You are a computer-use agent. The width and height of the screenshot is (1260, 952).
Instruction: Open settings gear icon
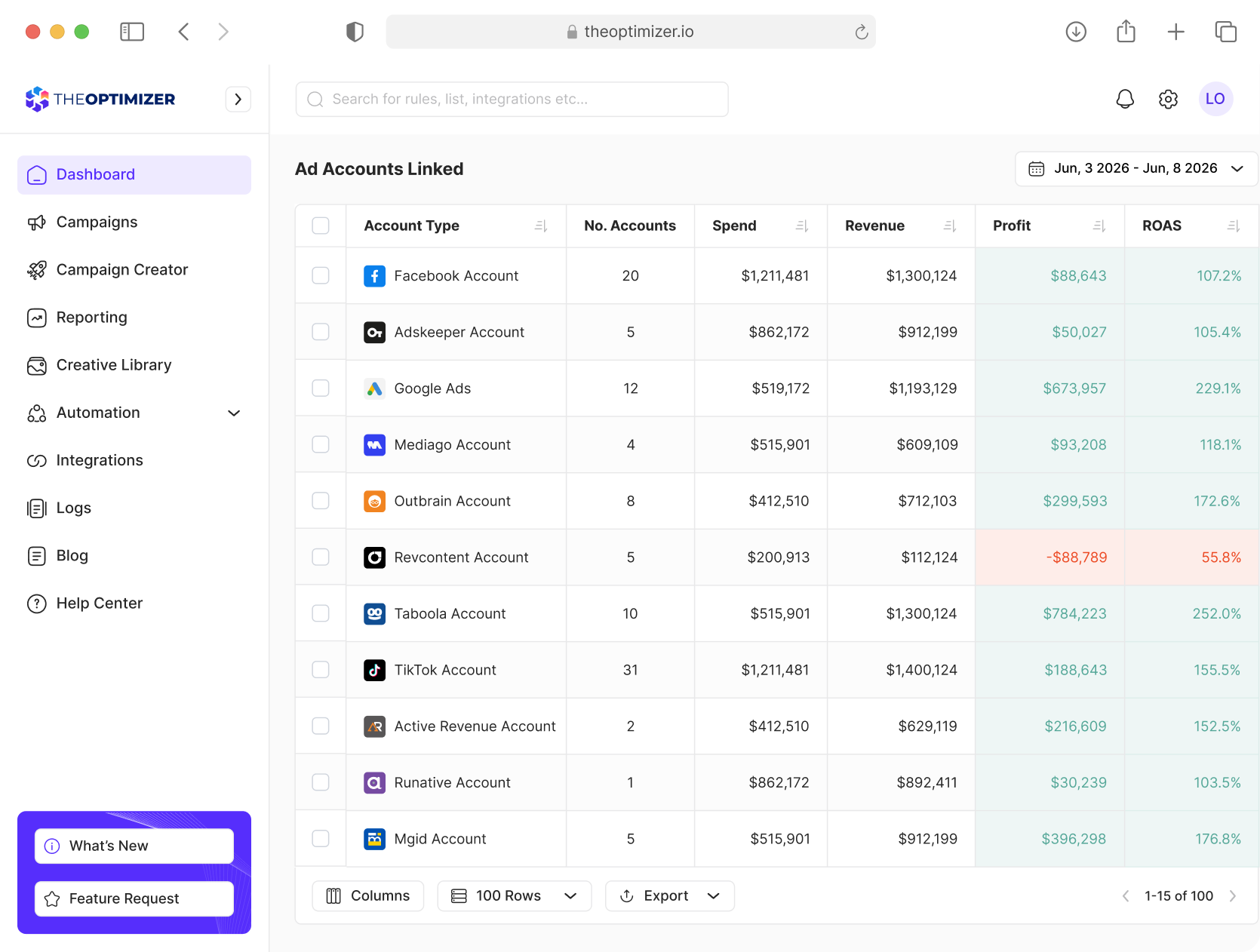coord(1168,99)
